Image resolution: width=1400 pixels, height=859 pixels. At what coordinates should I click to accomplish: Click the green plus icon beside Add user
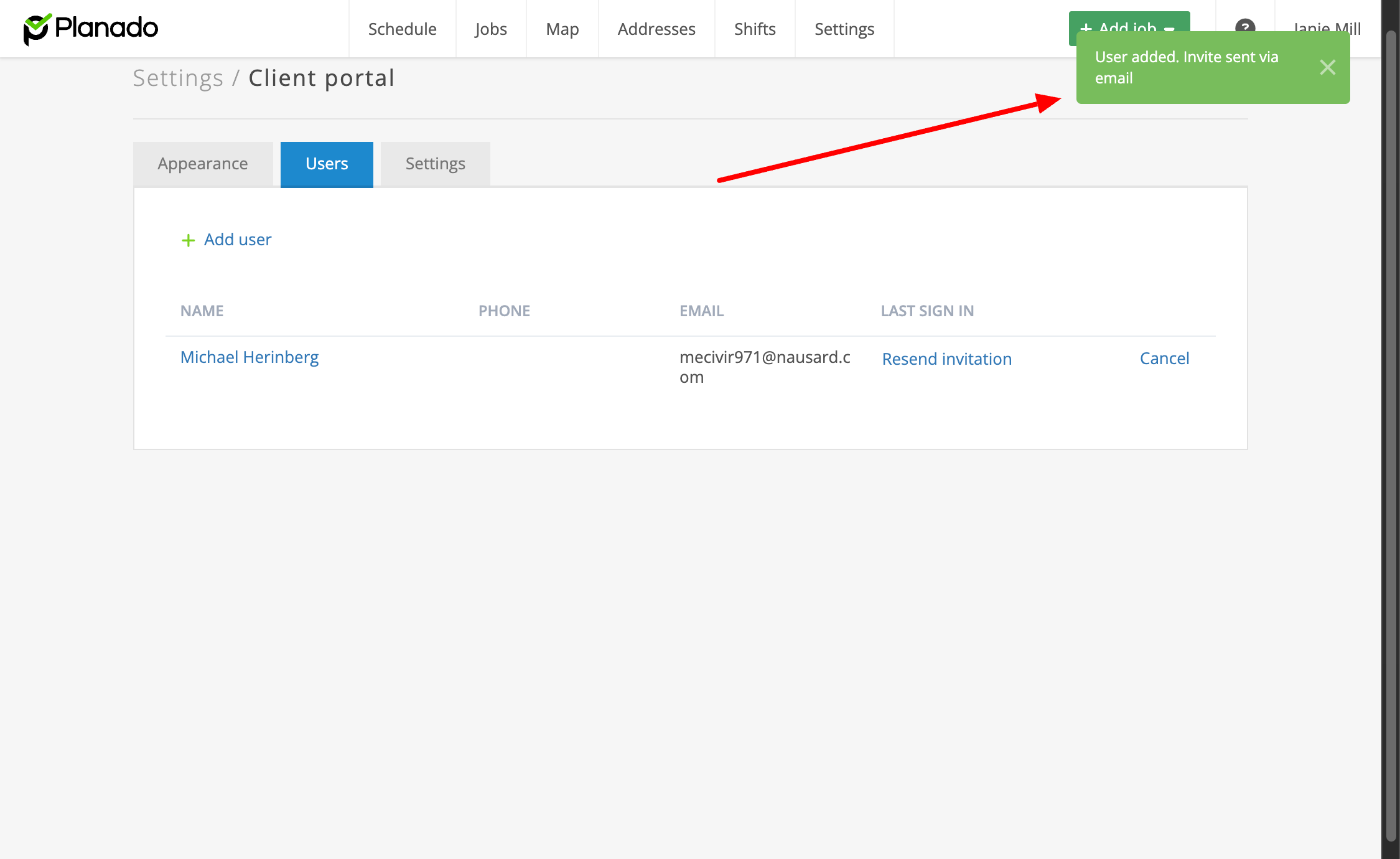coord(188,240)
